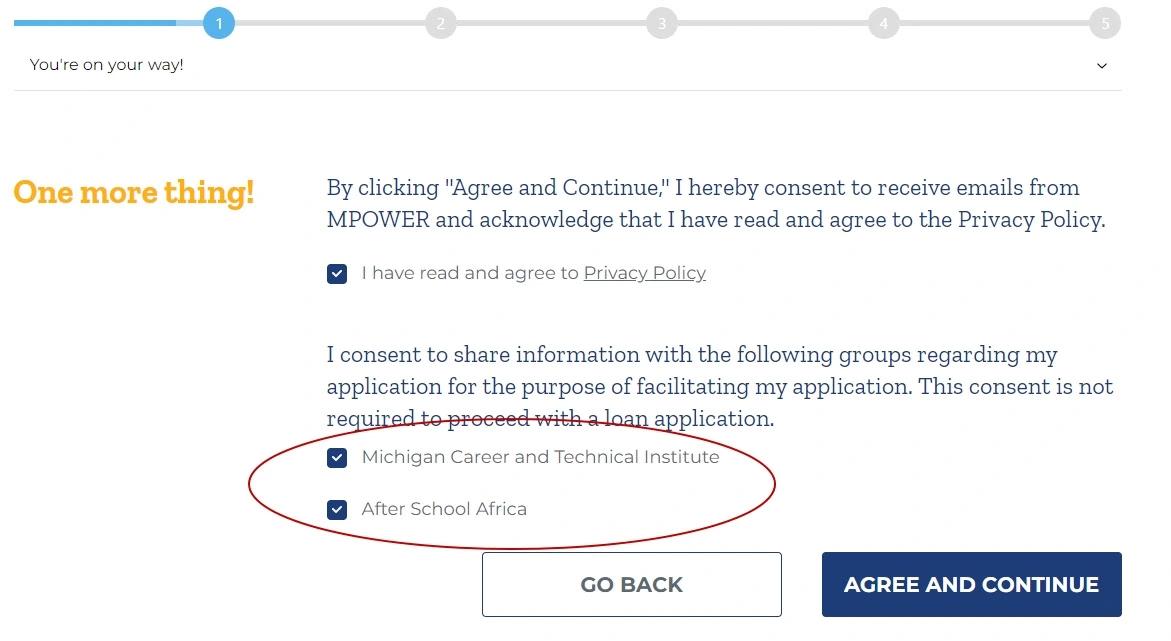Viewport: 1171px width, 641px height.
Task: Click the checkmark inside the Privacy Policy checkbox
Action: [337, 273]
